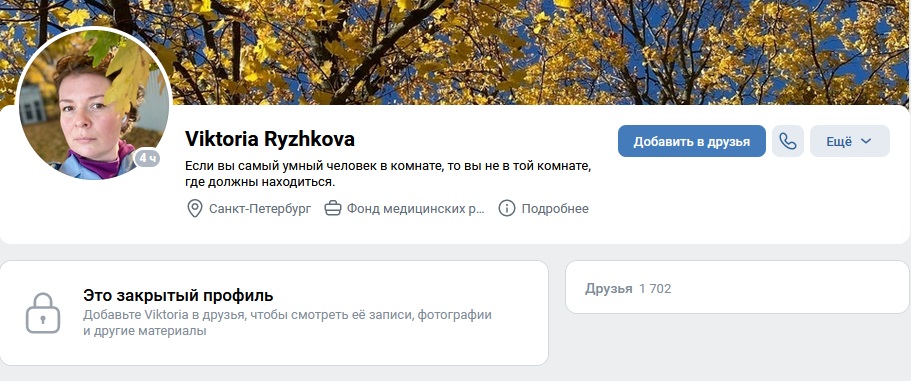911x381 pixels.
Task: Click the phone call icon button
Action: click(787, 141)
